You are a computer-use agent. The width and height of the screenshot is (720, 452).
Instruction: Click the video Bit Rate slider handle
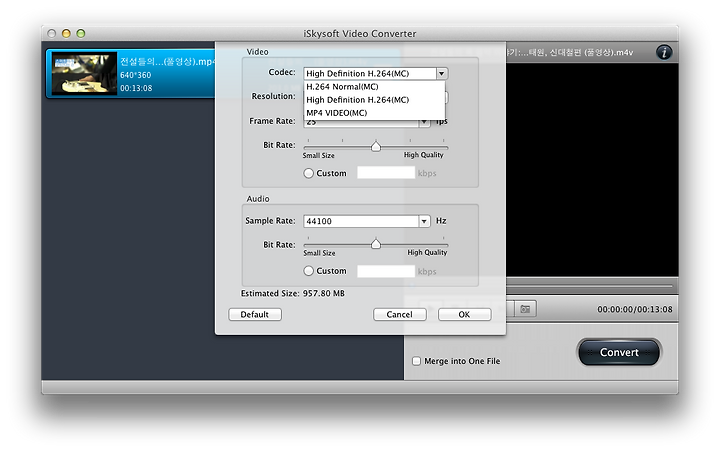coord(376,147)
